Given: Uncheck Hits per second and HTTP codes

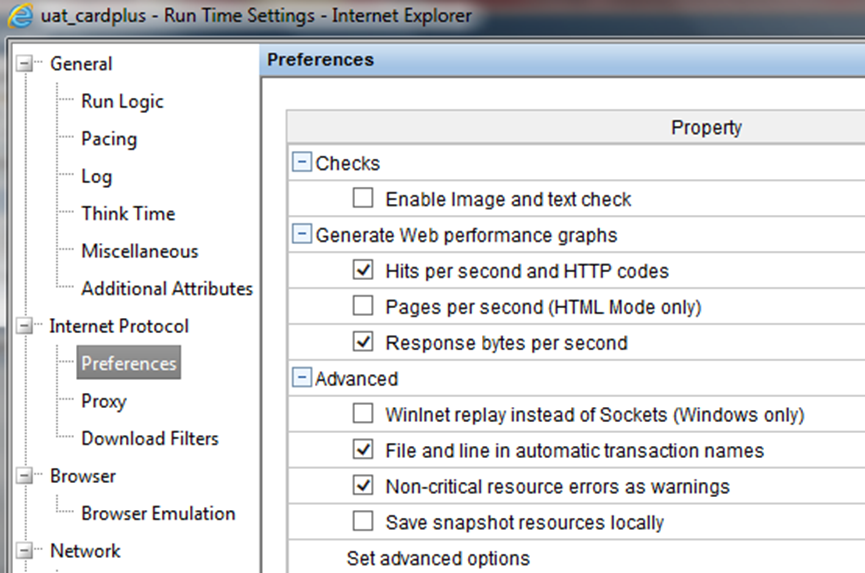Looking at the screenshot, I should click(x=362, y=270).
